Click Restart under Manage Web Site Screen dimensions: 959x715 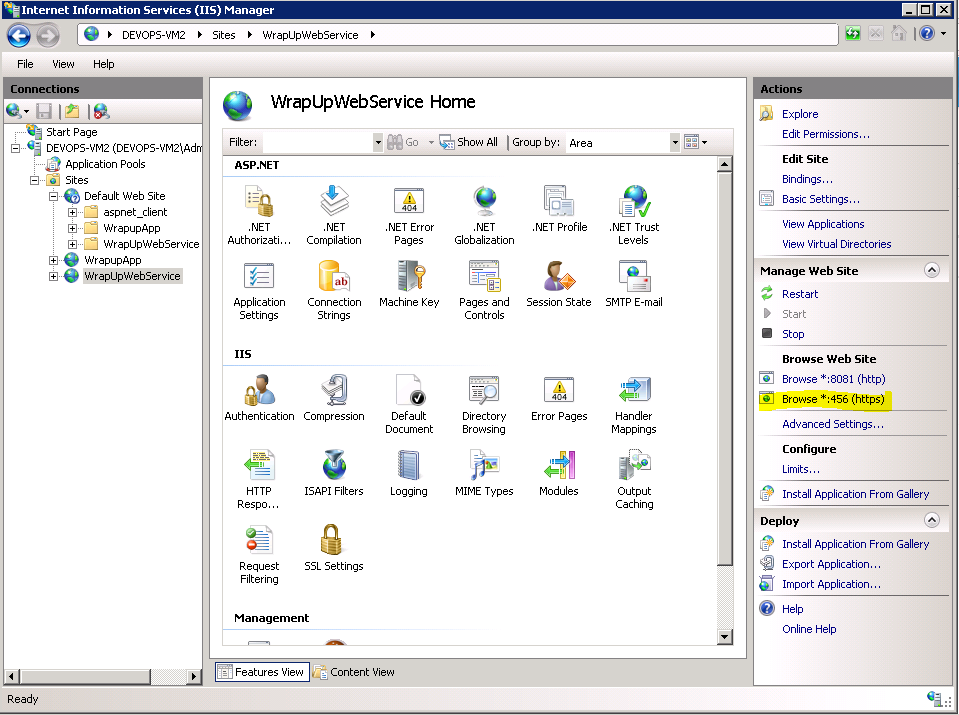[800, 294]
